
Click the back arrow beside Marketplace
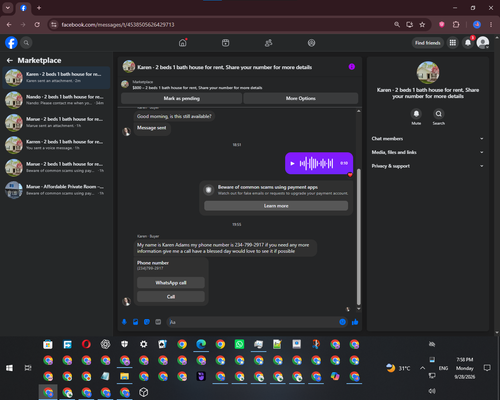point(10,60)
